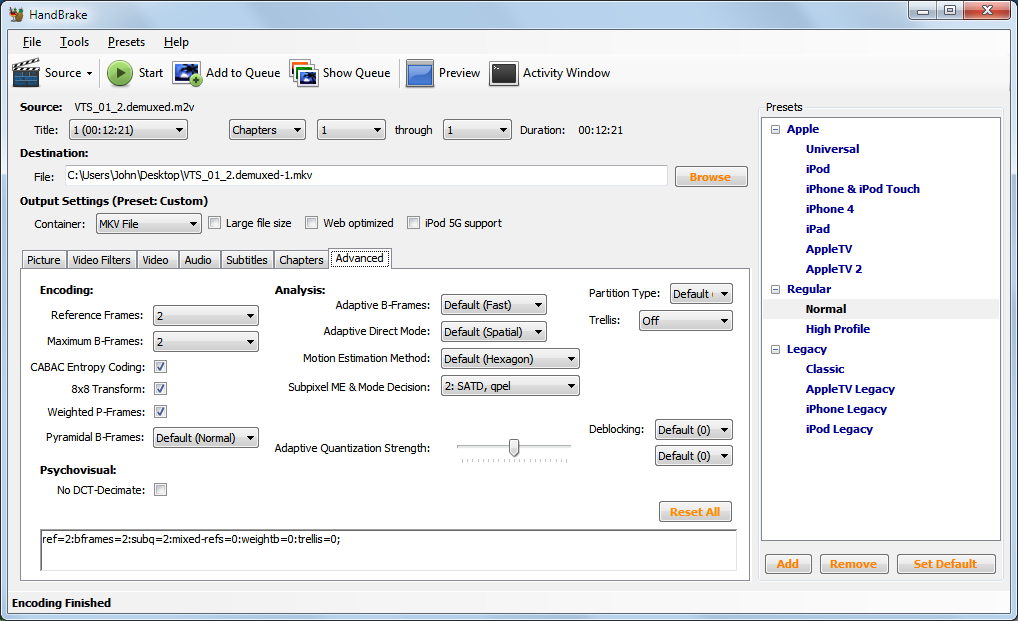The width and height of the screenshot is (1018, 621).
Task: Uncheck CABAC Entropy Coding
Action: [x=160, y=367]
